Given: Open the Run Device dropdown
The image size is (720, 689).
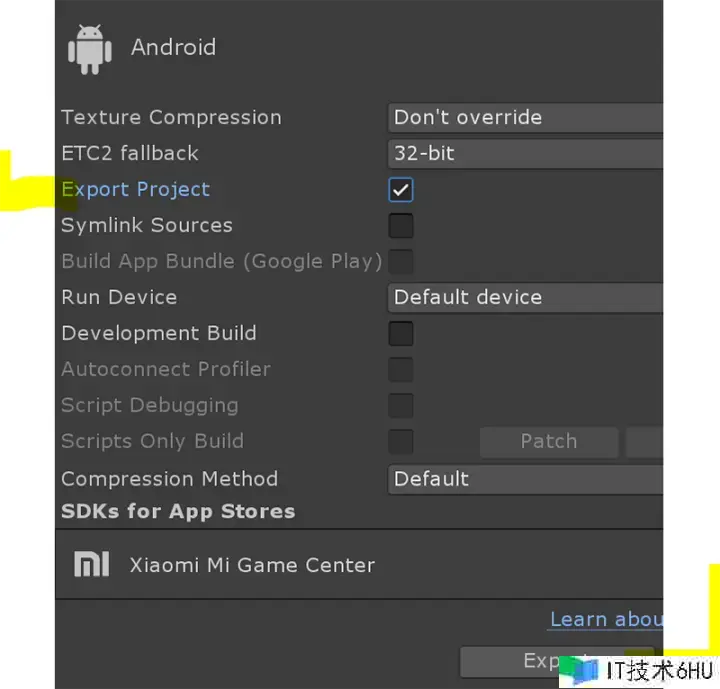Looking at the screenshot, I should pyautogui.click(x=525, y=298).
